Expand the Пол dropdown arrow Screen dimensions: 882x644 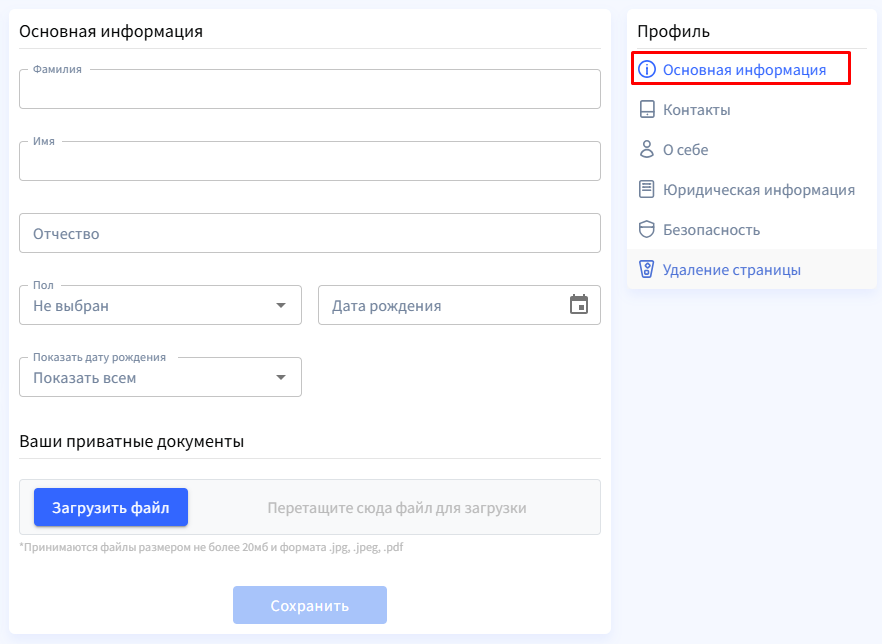pos(281,305)
